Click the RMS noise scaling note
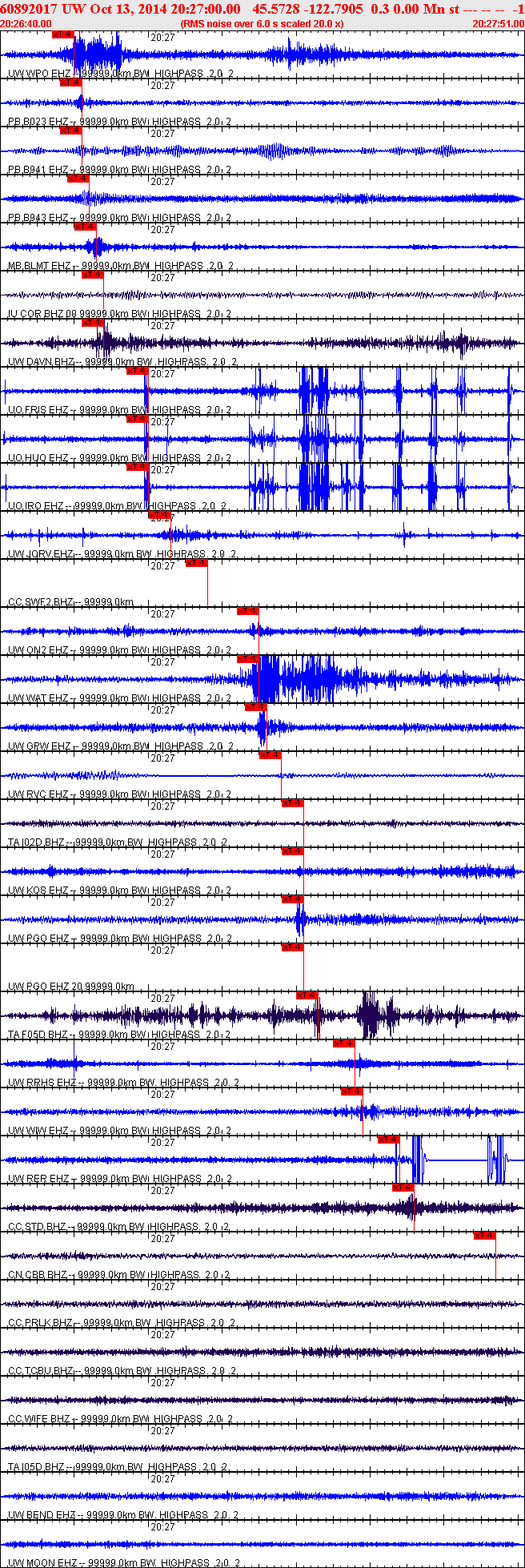 262,24
